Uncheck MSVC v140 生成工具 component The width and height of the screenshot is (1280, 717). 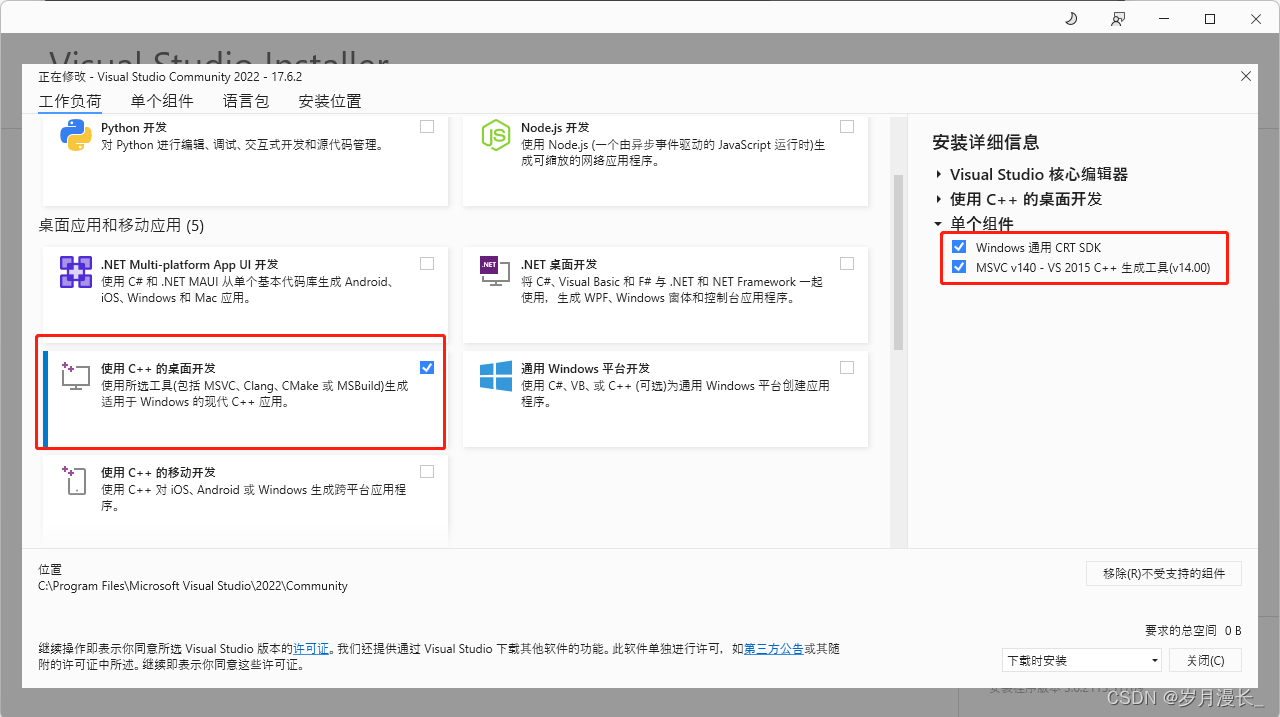pos(959,266)
